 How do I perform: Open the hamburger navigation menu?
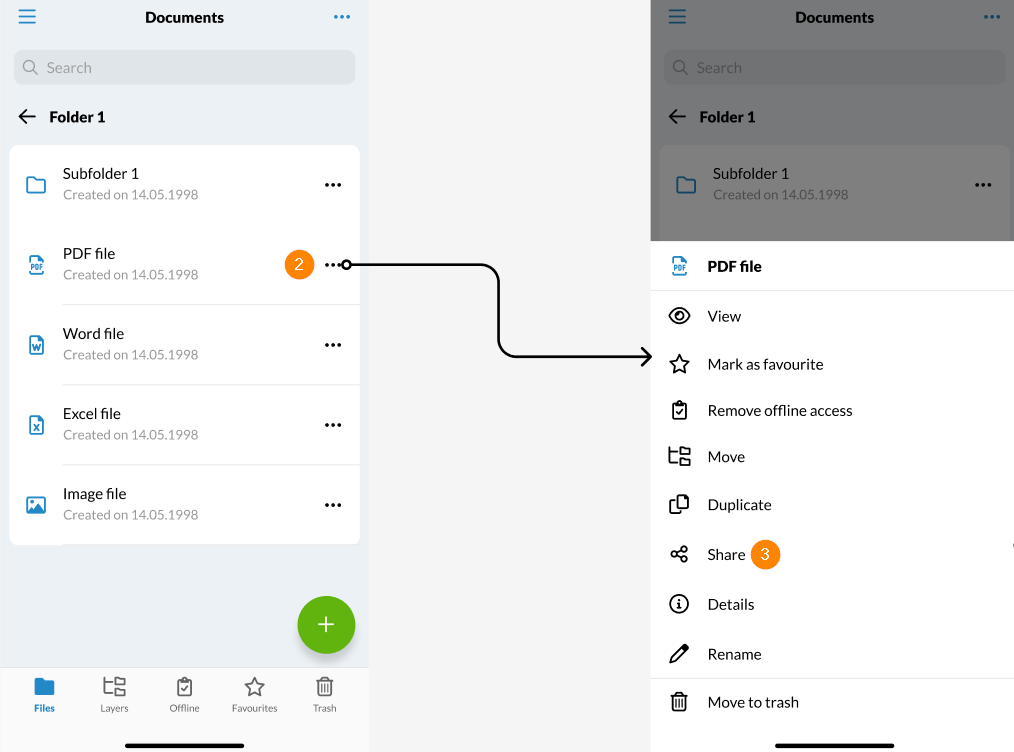pos(27,16)
